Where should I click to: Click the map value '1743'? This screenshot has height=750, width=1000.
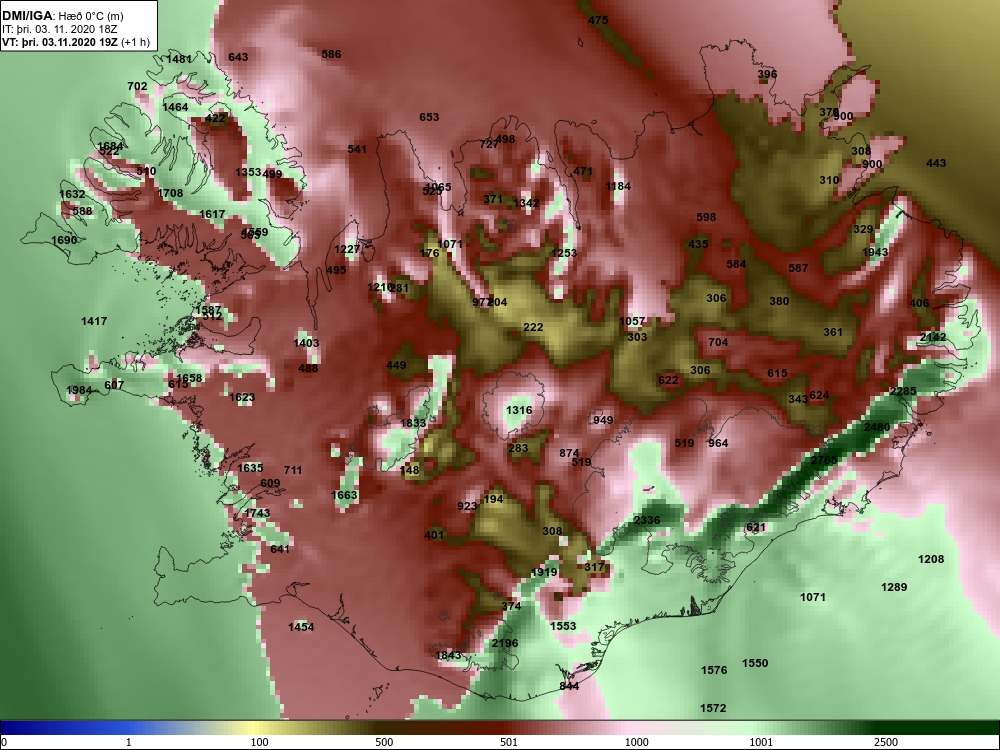point(257,513)
